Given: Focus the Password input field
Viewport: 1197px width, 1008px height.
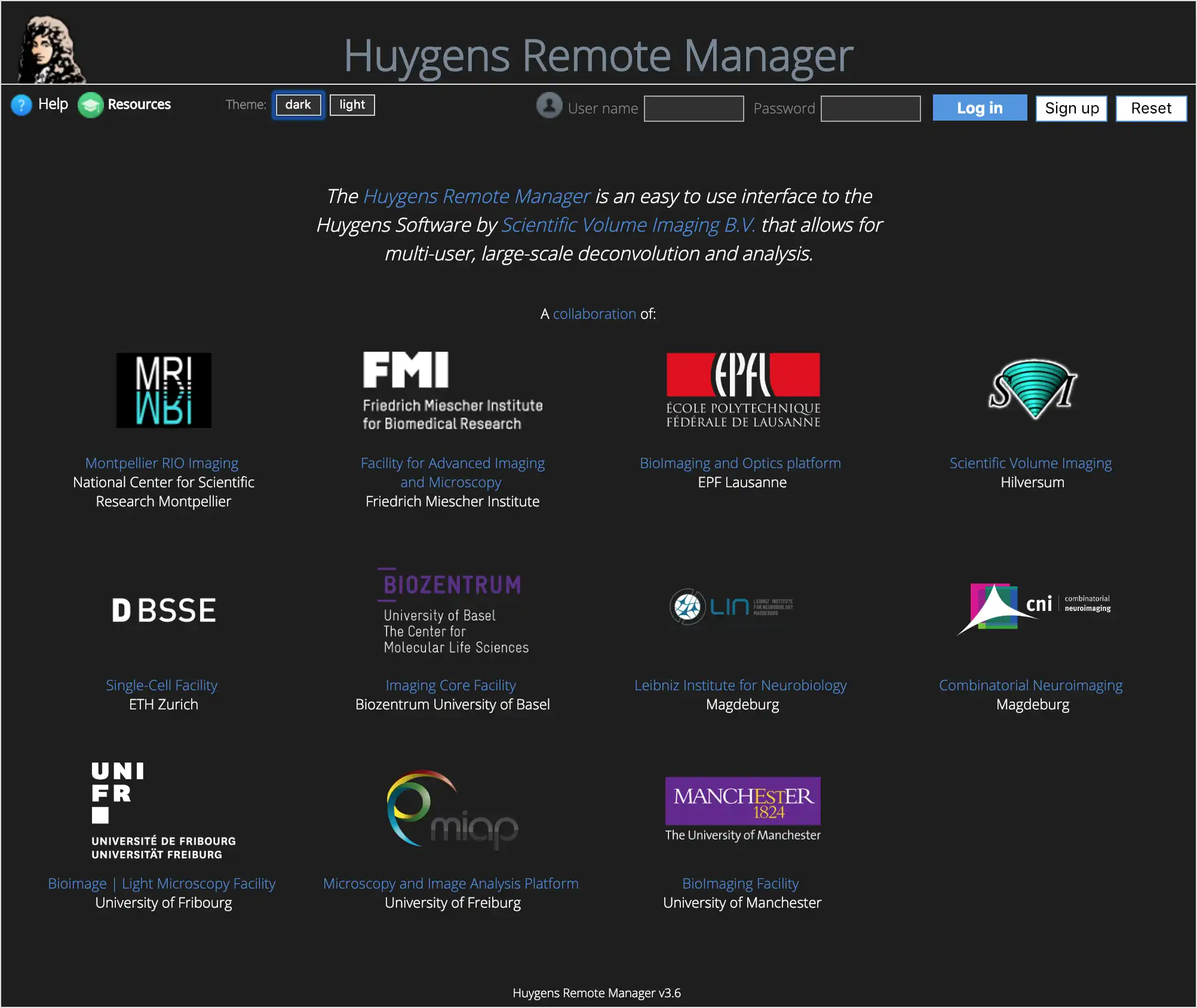Looking at the screenshot, I should pyautogui.click(x=870, y=108).
